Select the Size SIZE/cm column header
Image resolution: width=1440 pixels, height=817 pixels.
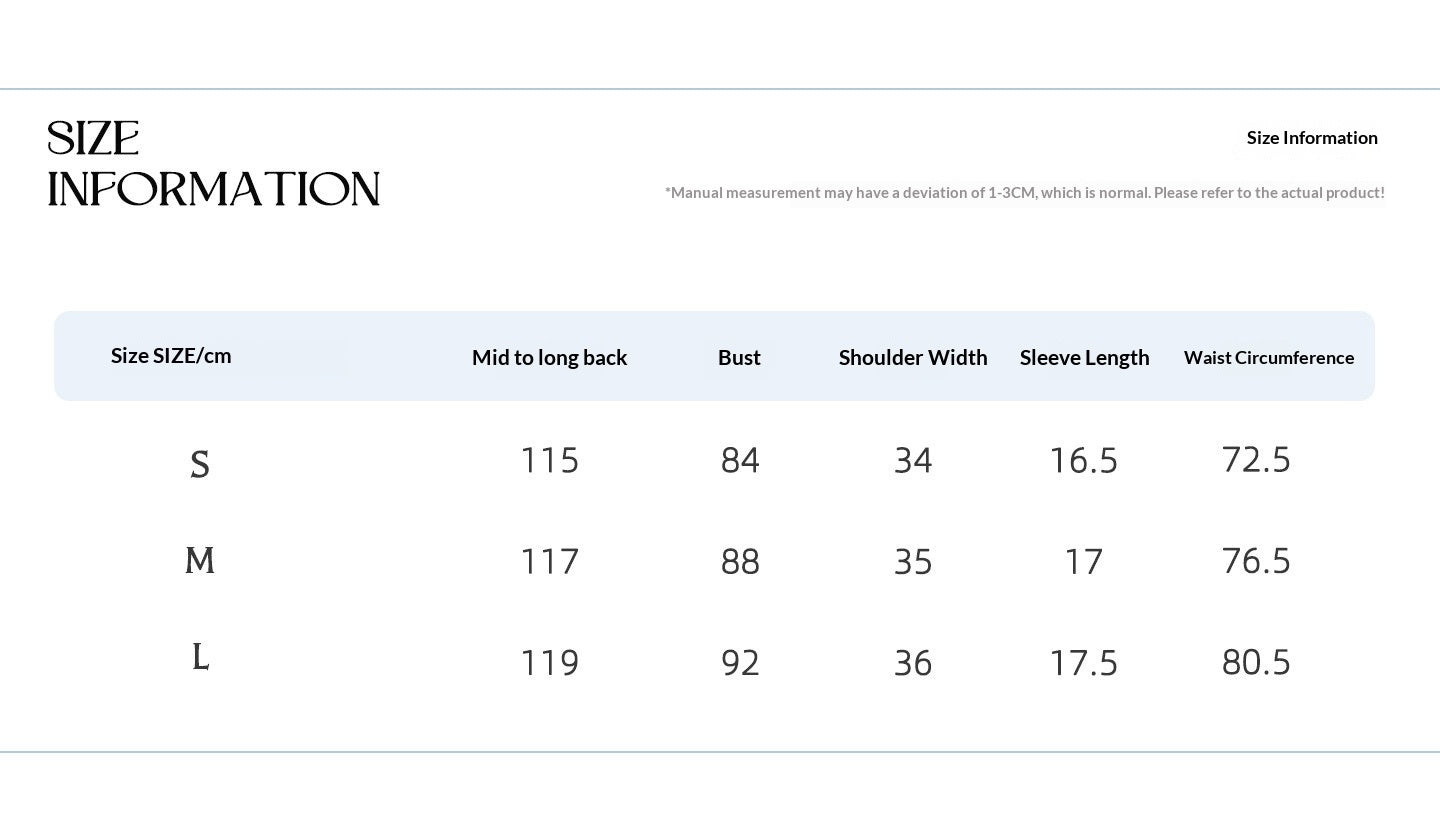pos(171,356)
